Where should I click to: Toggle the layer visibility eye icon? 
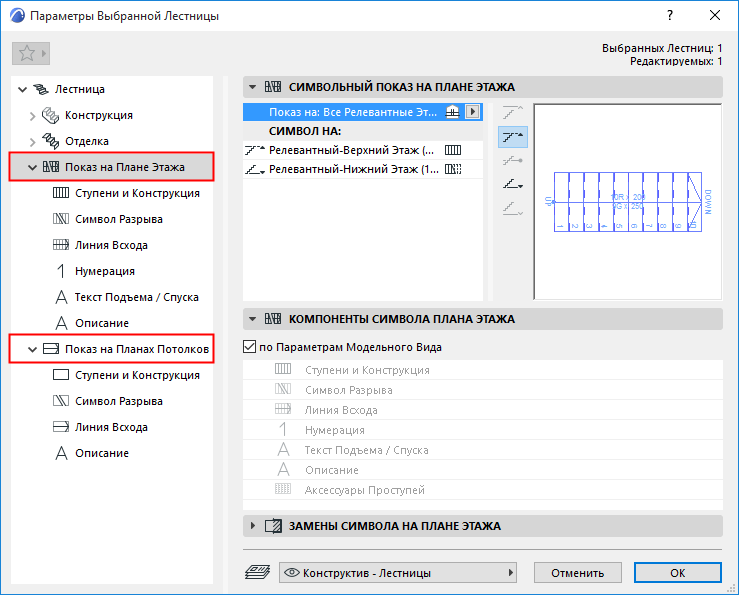tap(292, 572)
